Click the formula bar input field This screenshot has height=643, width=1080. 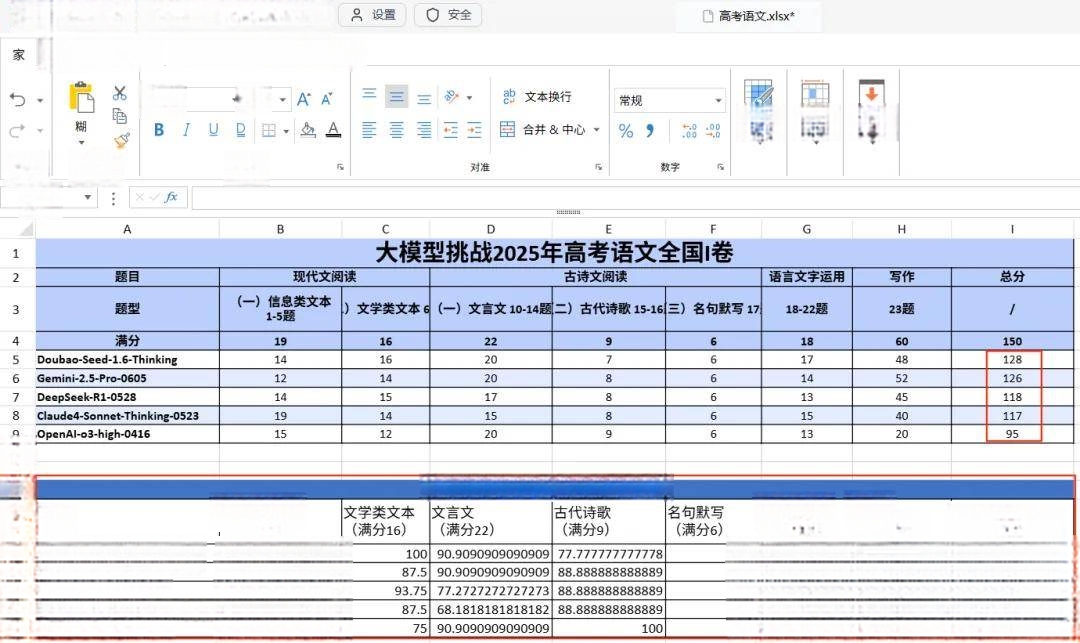pos(635,198)
